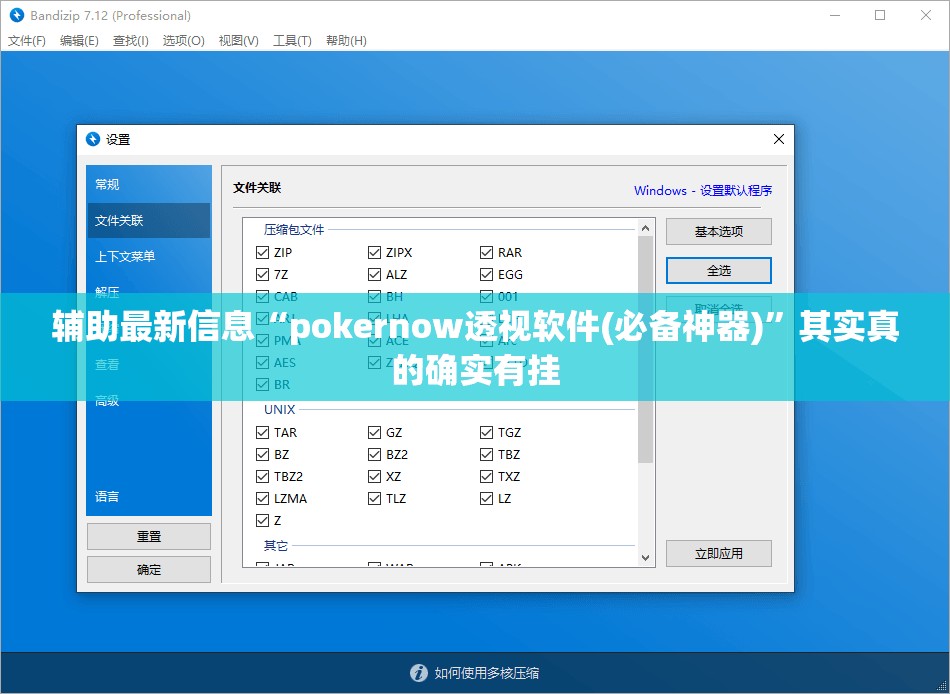The image size is (950, 694).
Task: Select the 常规 settings tab
Action: pyautogui.click(x=148, y=184)
